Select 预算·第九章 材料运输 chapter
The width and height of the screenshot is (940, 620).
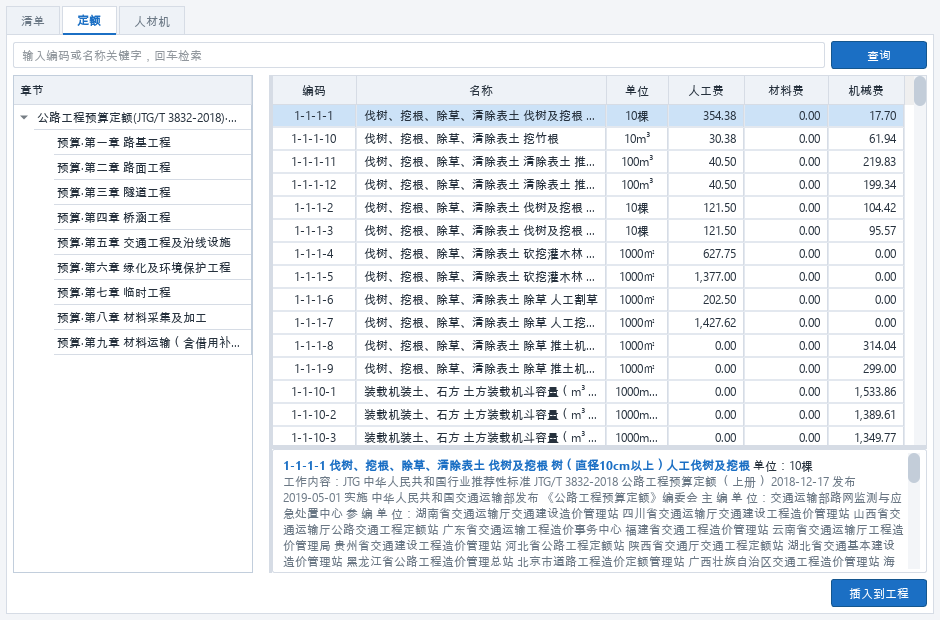coord(148,343)
